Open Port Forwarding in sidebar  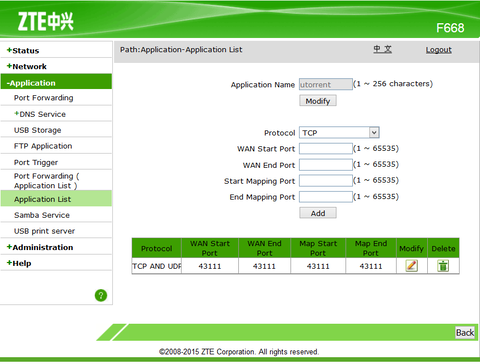click(44, 98)
